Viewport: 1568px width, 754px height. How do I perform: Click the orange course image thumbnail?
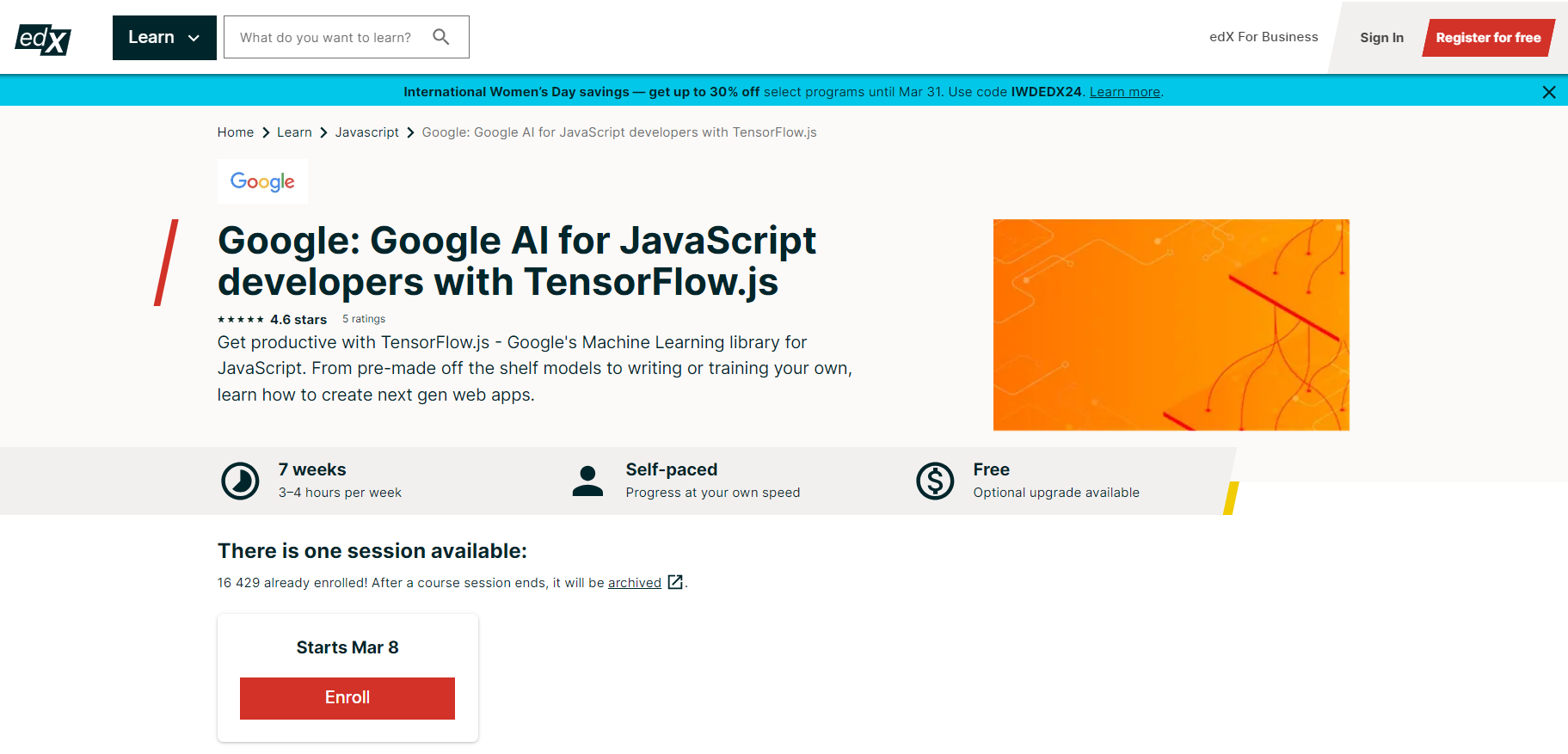click(1171, 325)
